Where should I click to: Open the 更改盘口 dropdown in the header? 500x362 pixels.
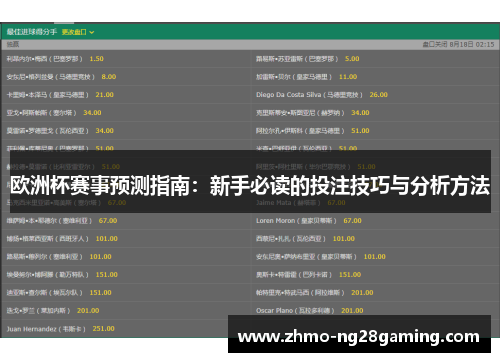point(78,32)
